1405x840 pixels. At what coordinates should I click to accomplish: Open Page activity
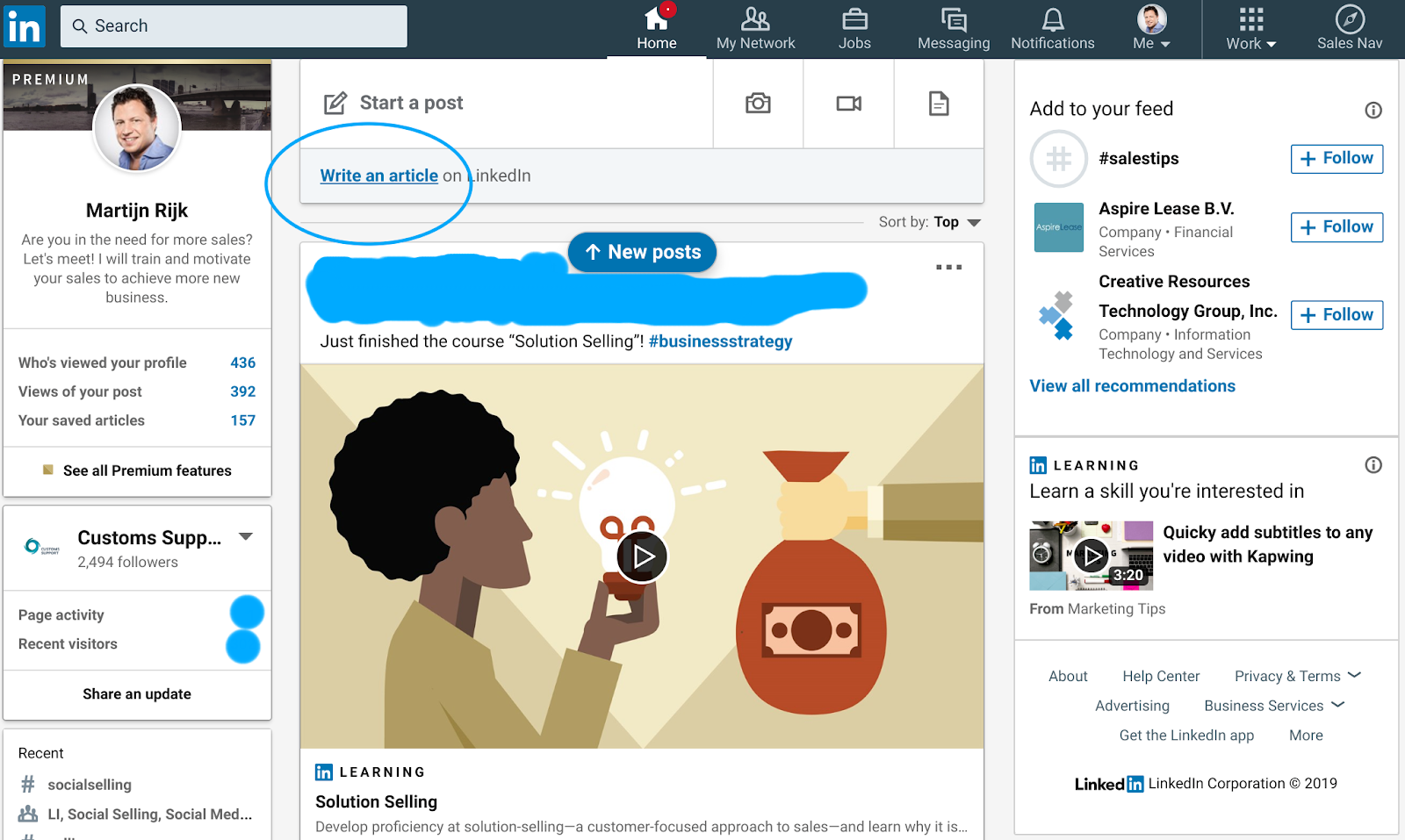tap(61, 615)
